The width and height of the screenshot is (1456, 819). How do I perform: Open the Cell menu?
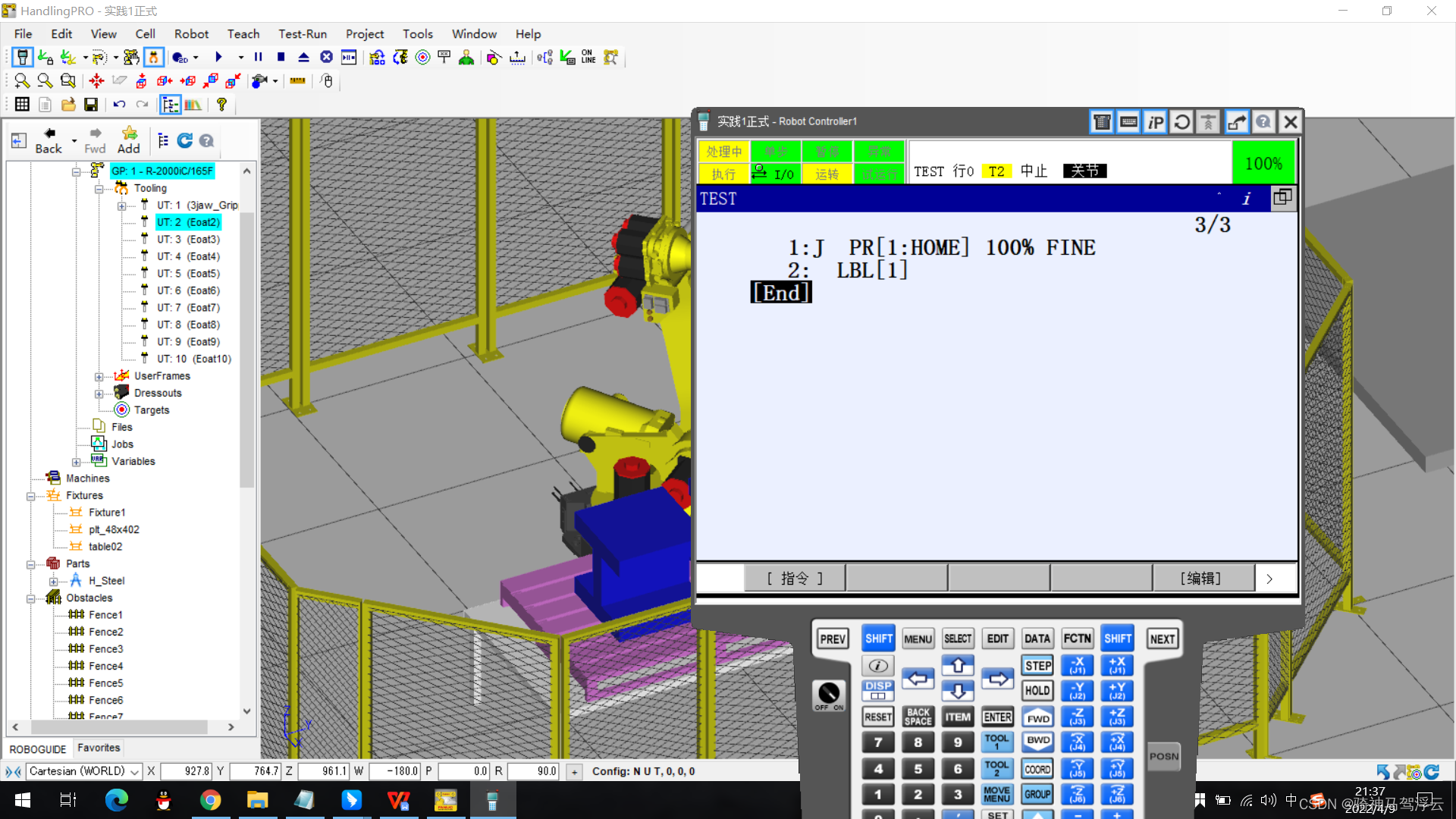(145, 34)
